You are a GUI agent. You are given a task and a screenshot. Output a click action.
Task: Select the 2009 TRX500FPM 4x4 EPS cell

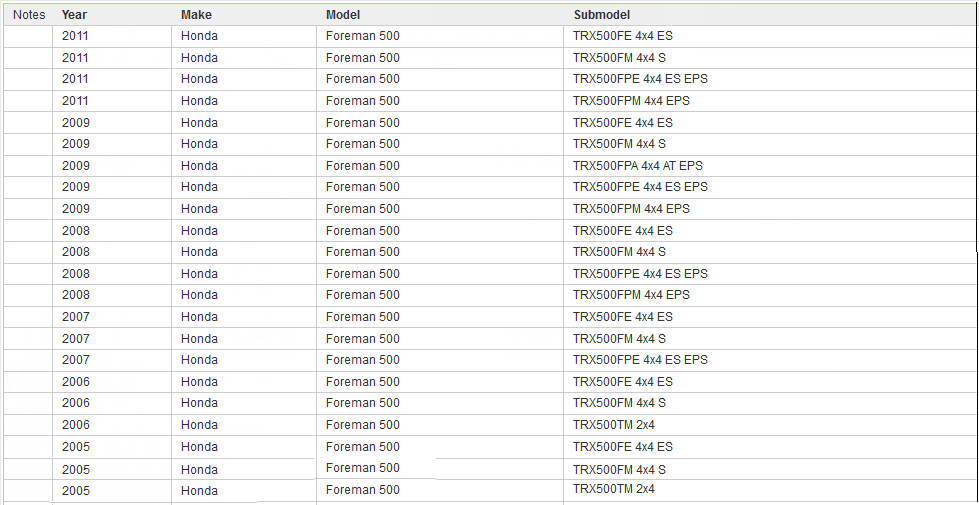630,209
